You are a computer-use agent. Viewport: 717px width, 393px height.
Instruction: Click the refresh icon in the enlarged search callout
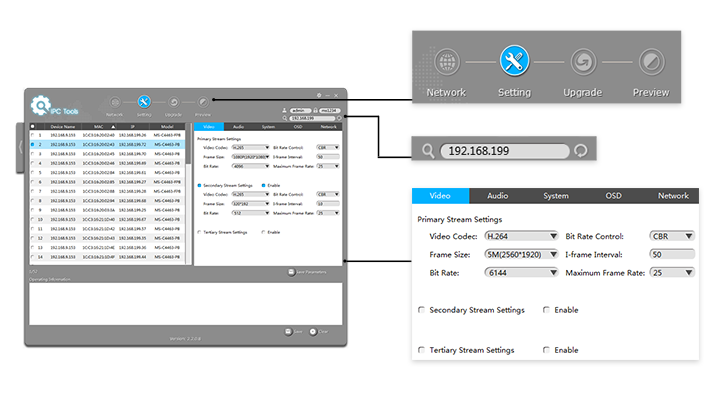[x=581, y=151]
